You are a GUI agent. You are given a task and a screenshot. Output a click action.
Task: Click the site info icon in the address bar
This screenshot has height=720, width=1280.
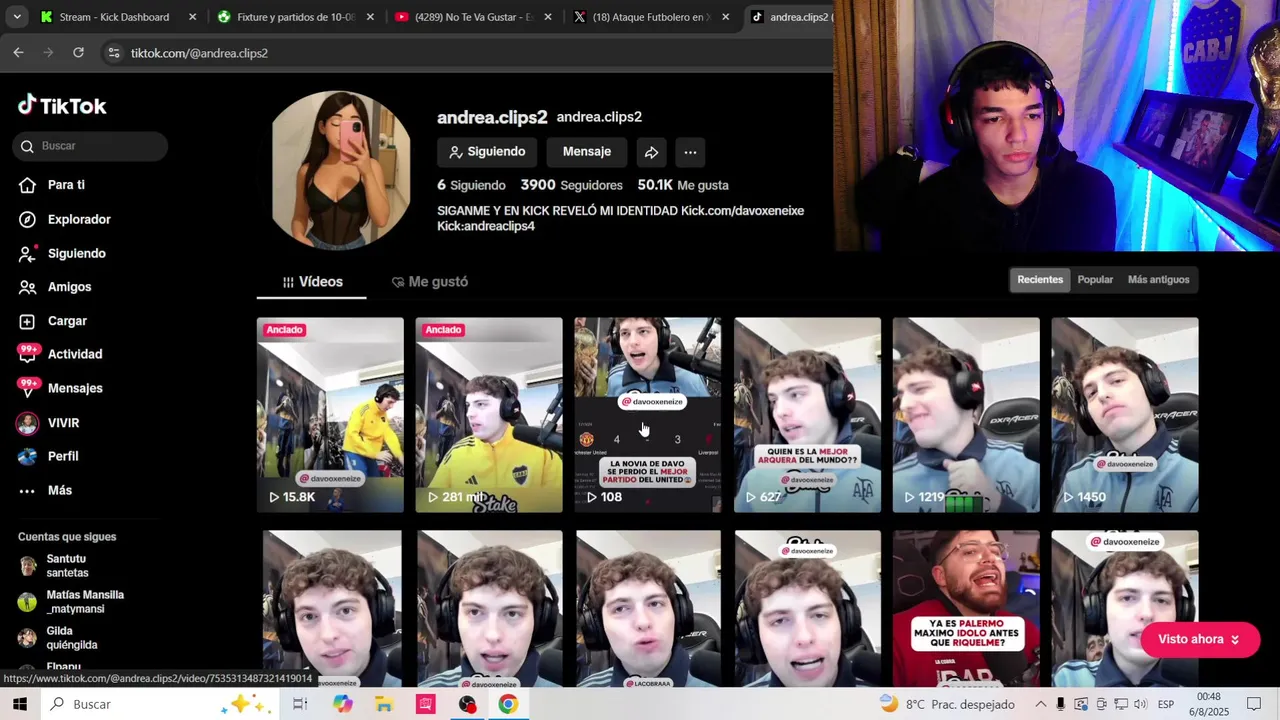(x=114, y=53)
